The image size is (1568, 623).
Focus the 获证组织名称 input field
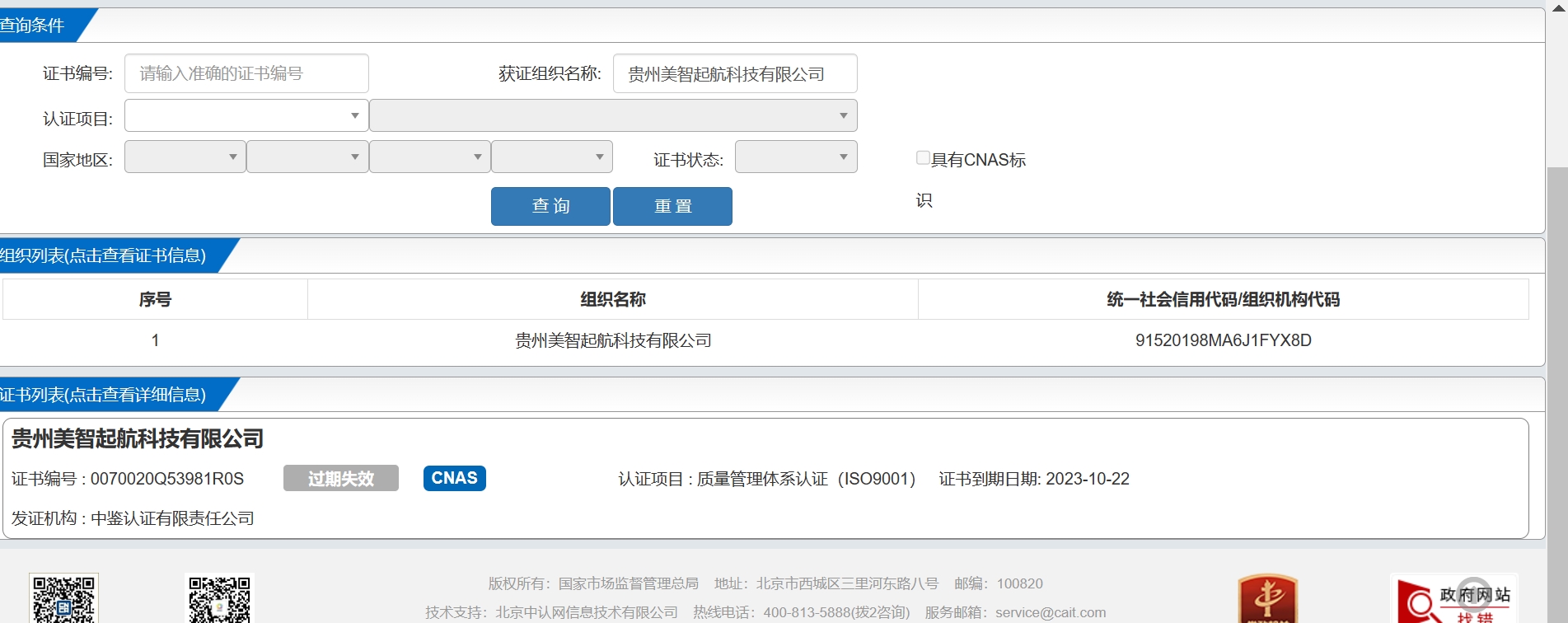735,73
